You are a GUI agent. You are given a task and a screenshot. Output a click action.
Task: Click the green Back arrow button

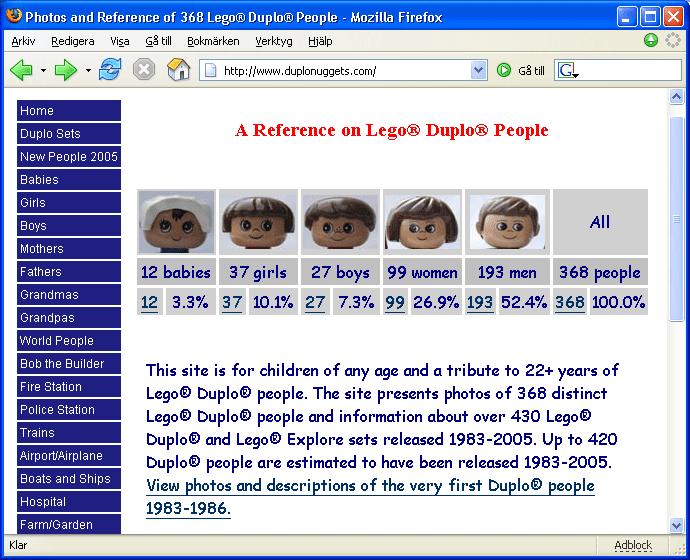pos(21,70)
